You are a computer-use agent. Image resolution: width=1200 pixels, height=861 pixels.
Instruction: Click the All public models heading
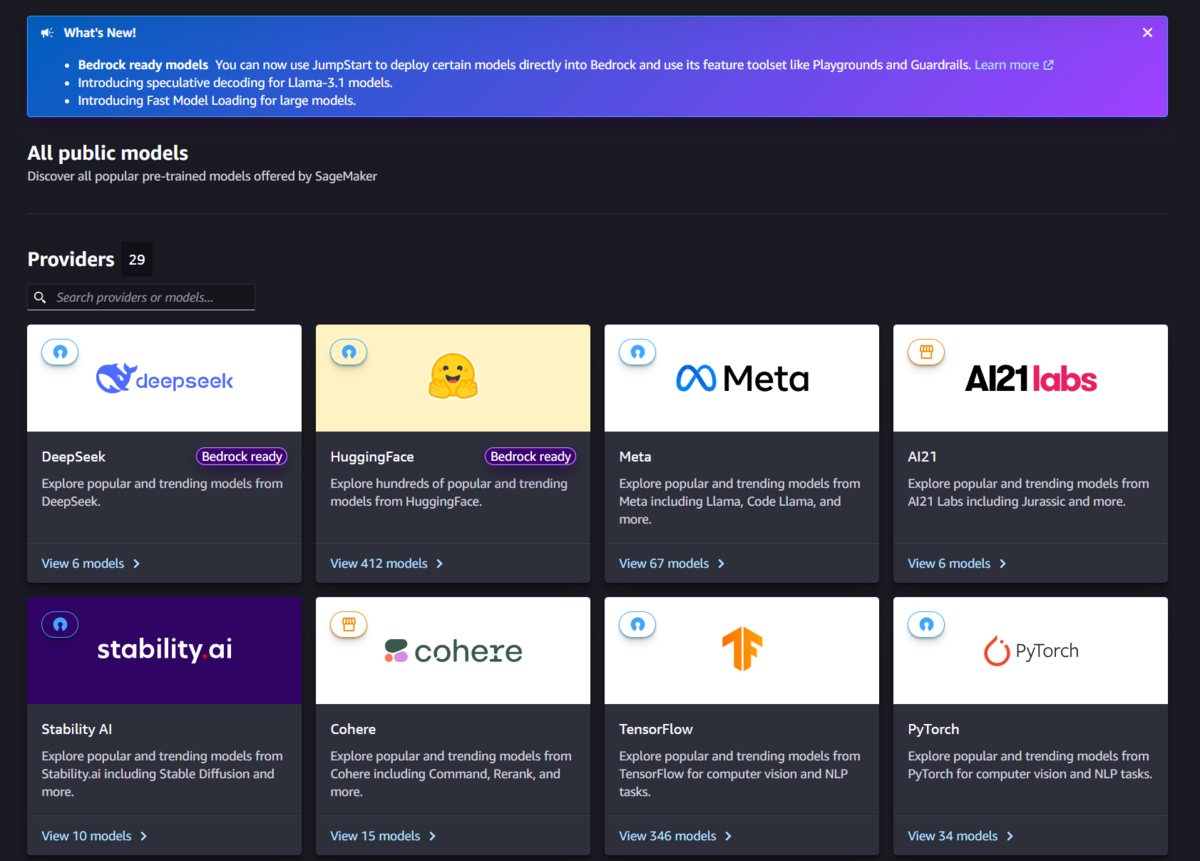[108, 153]
